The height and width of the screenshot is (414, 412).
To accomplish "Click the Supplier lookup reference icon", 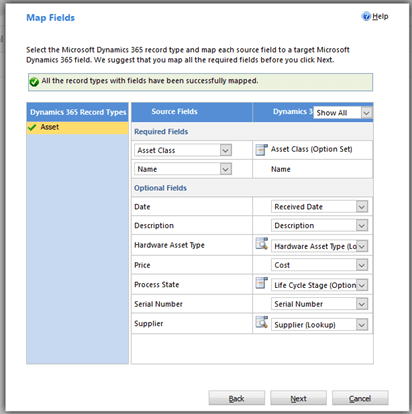I will point(261,322).
